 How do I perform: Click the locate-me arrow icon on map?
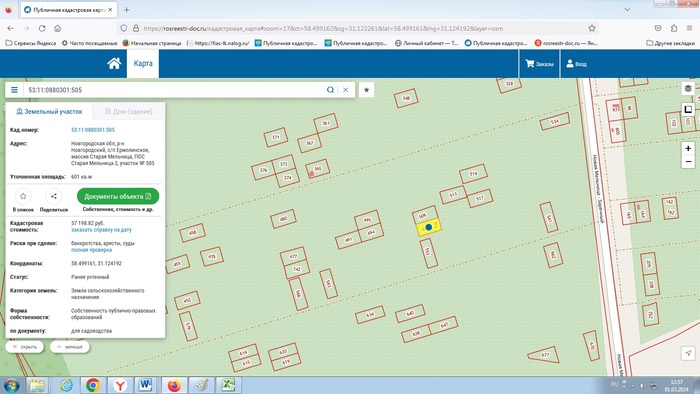[688, 353]
